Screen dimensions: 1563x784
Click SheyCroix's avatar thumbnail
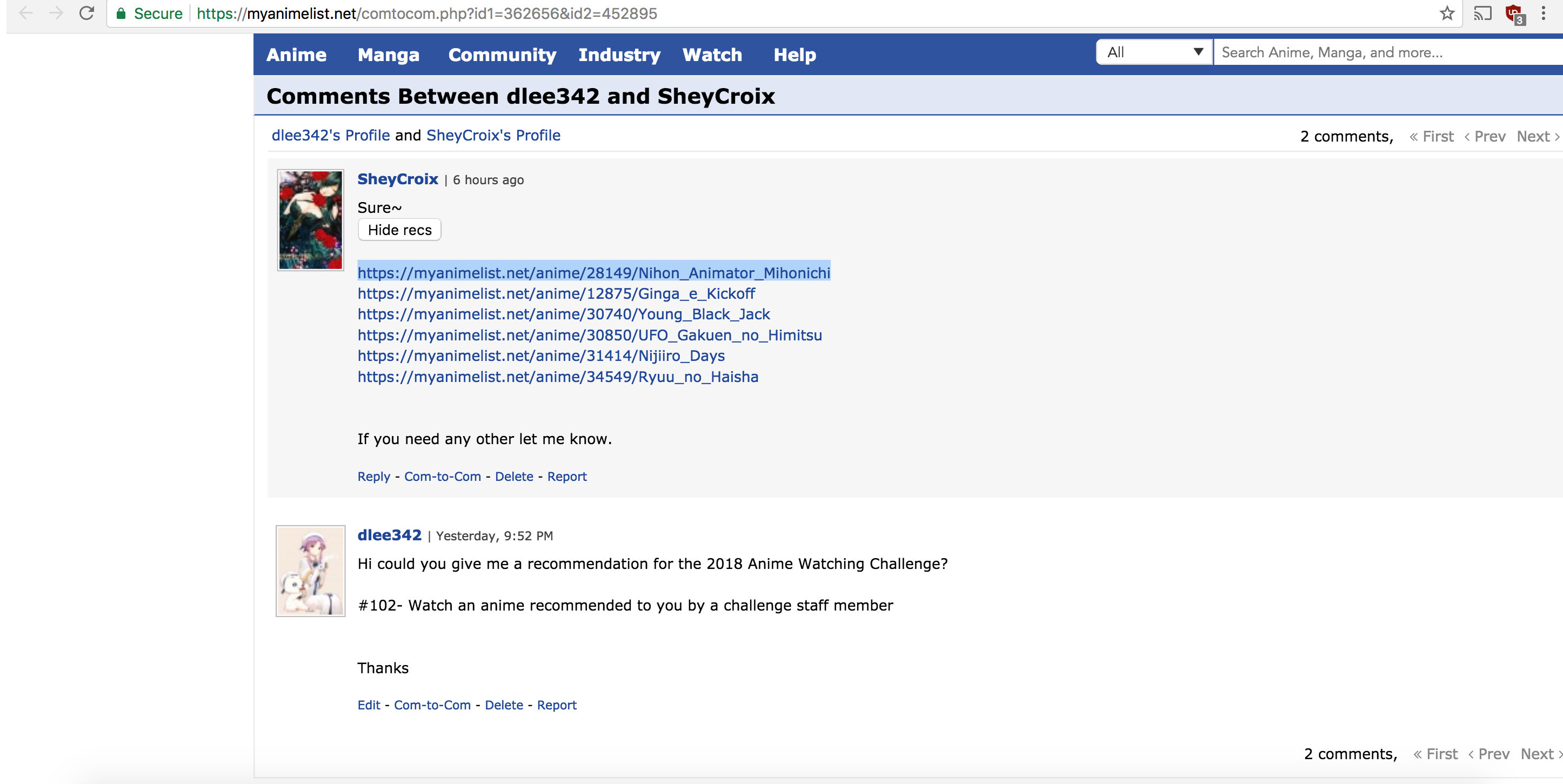[x=310, y=220]
